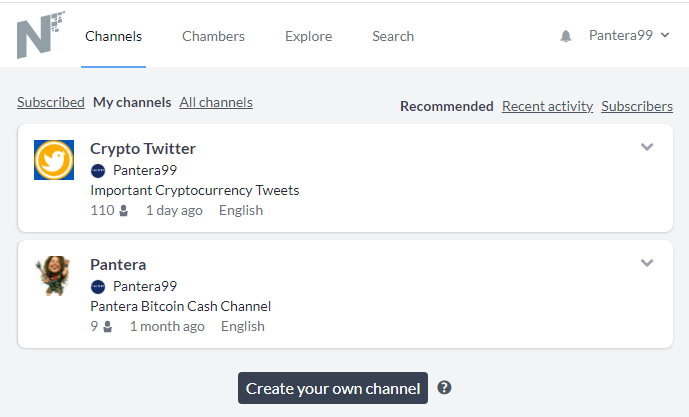Click Create your own channel button
Screen dimensions: 689x417
333,388
